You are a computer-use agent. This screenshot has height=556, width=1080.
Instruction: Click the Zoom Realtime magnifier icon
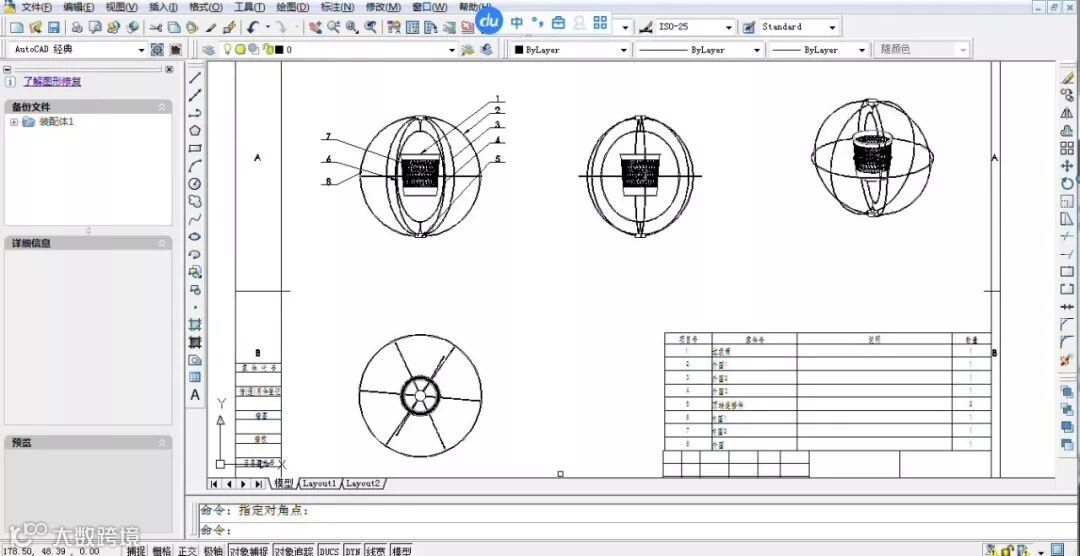(x=334, y=28)
